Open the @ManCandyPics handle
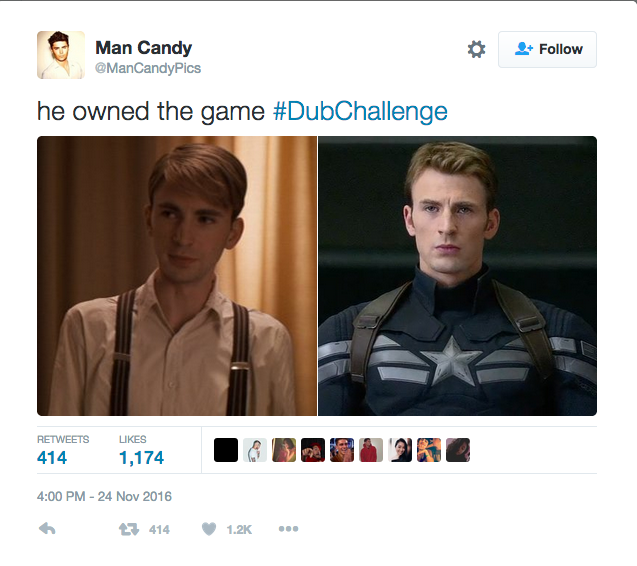 pyautogui.click(x=148, y=68)
